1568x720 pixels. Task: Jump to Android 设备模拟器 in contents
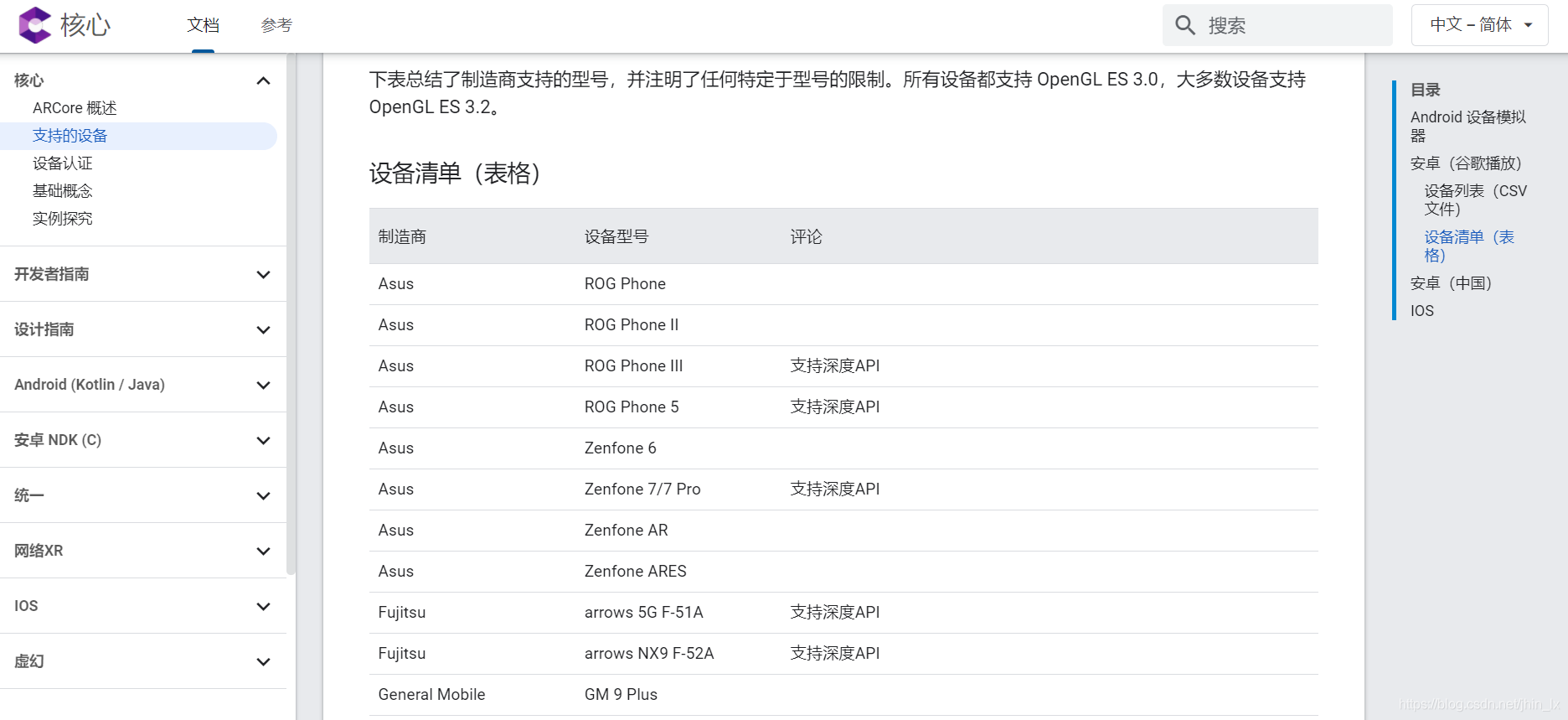[1468, 126]
